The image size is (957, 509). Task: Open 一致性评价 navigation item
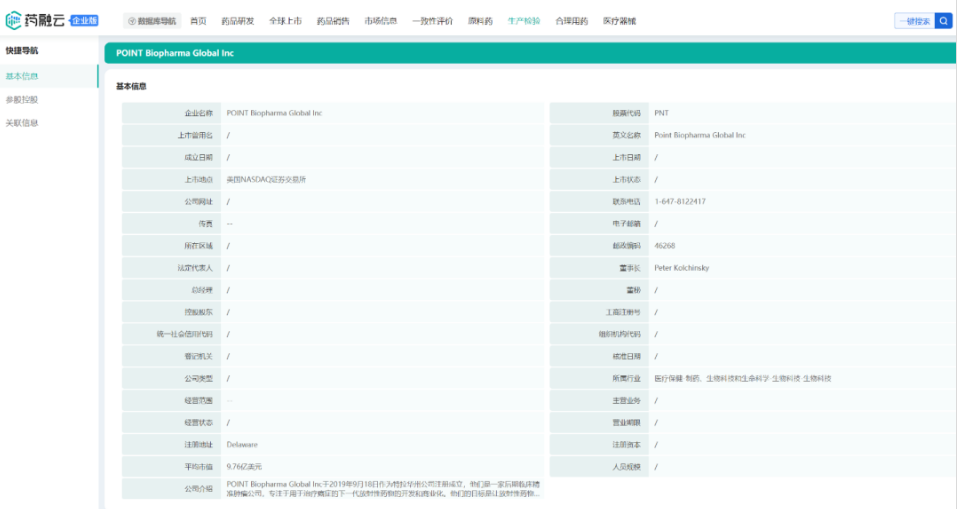pyautogui.click(x=432, y=21)
